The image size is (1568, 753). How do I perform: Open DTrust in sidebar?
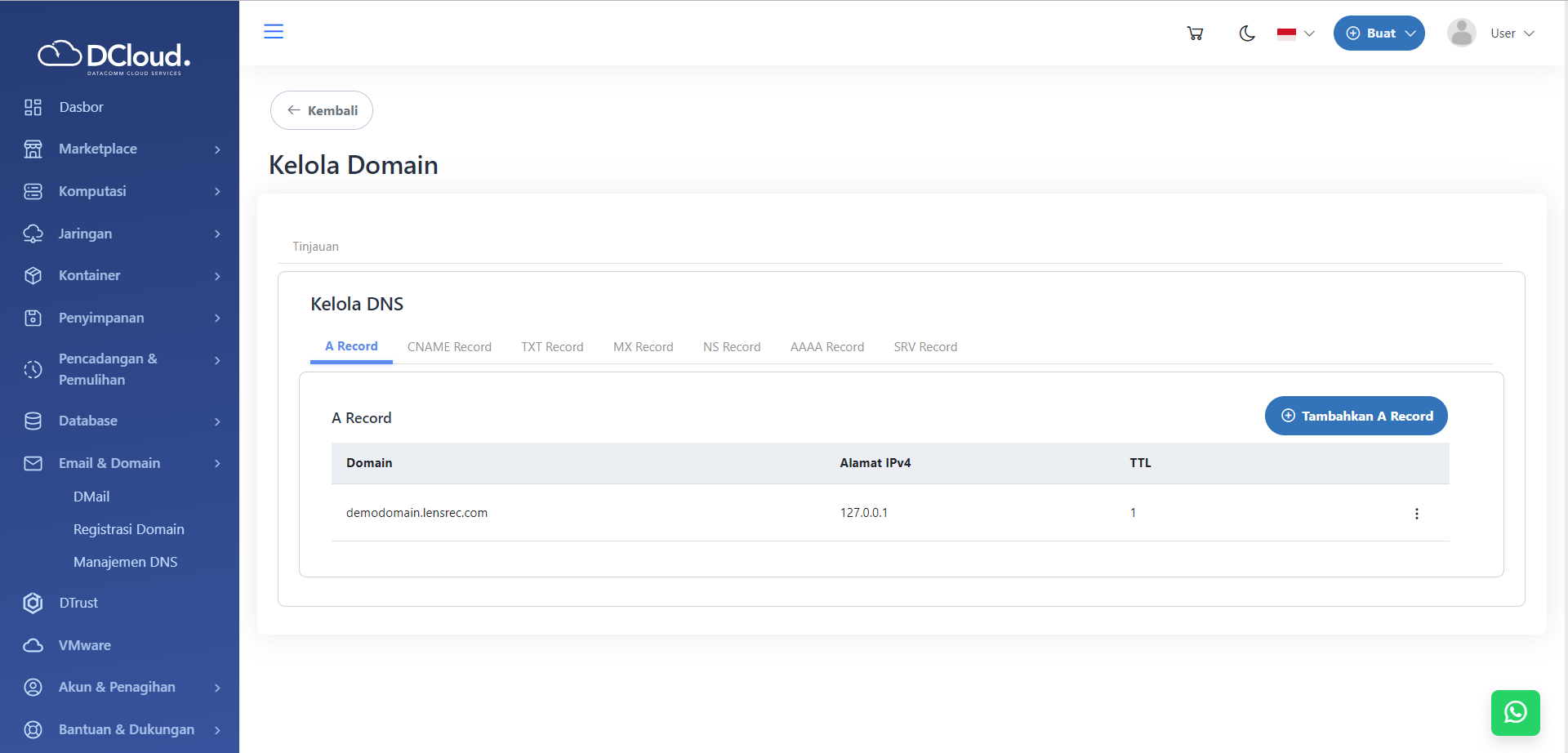tap(78, 603)
